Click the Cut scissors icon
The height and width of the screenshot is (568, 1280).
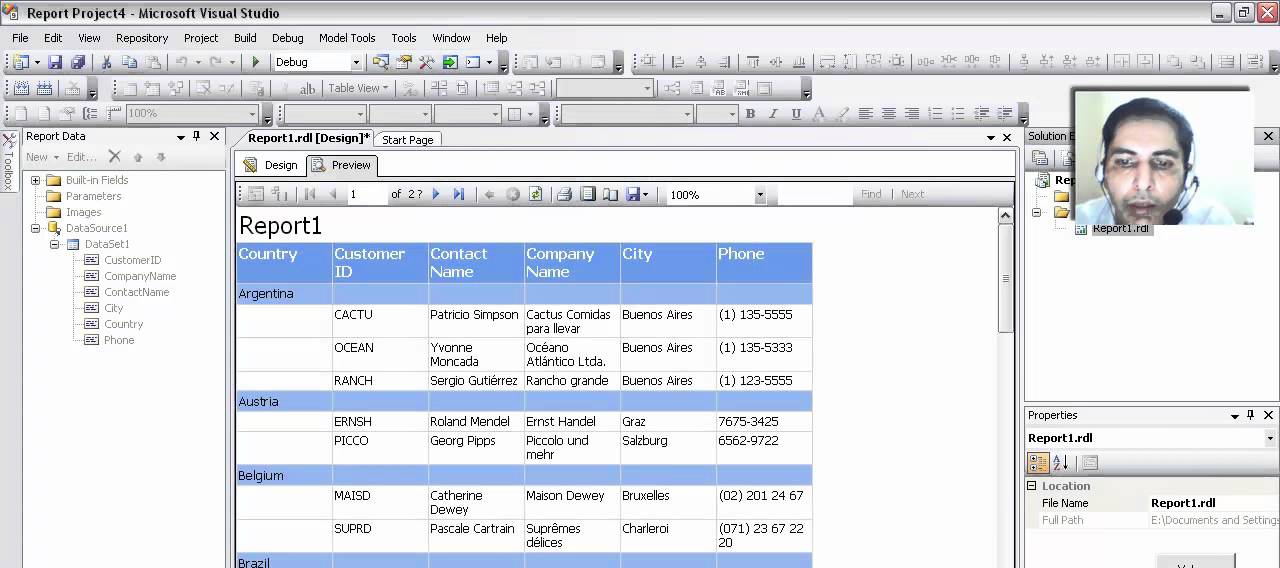tap(106, 62)
